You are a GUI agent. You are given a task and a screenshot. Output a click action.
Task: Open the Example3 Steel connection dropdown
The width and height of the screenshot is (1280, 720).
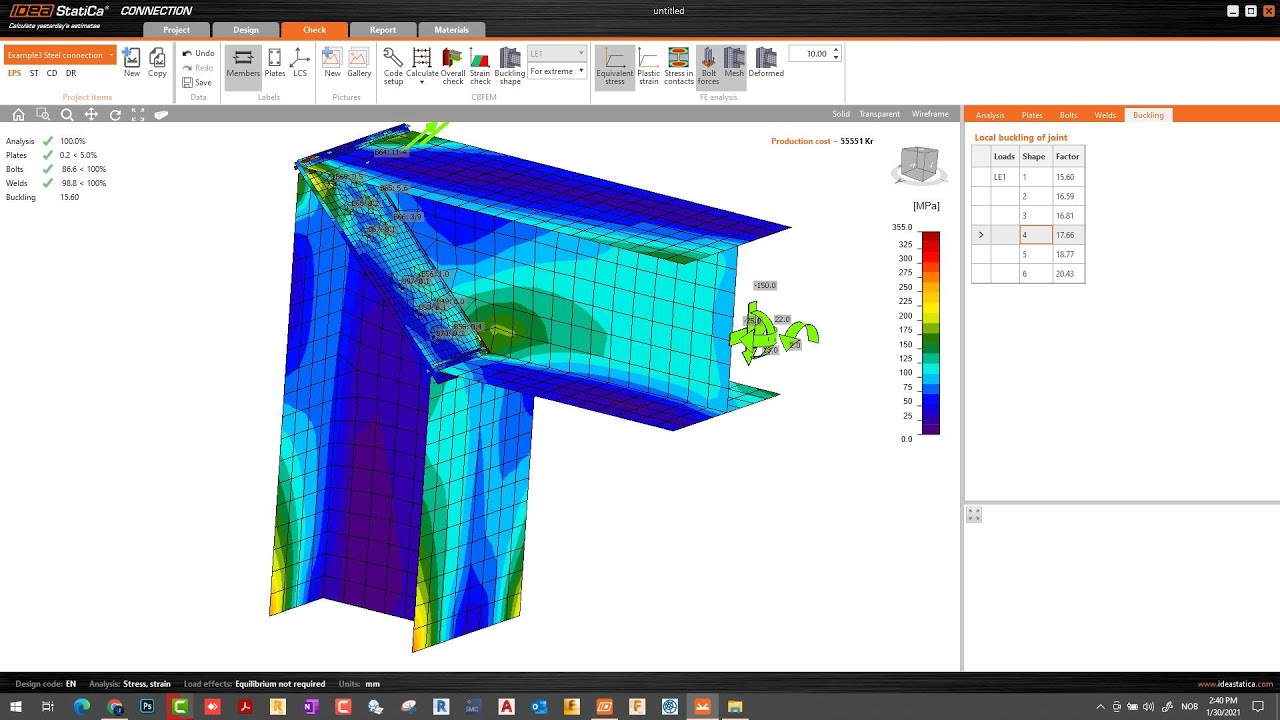[x=60, y=55]
